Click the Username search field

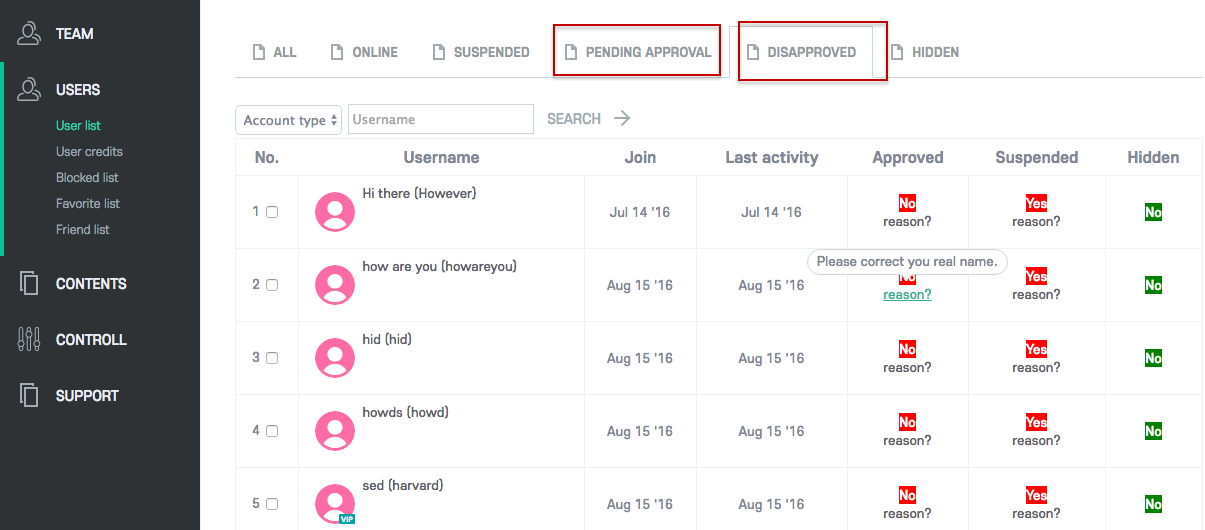440,120
